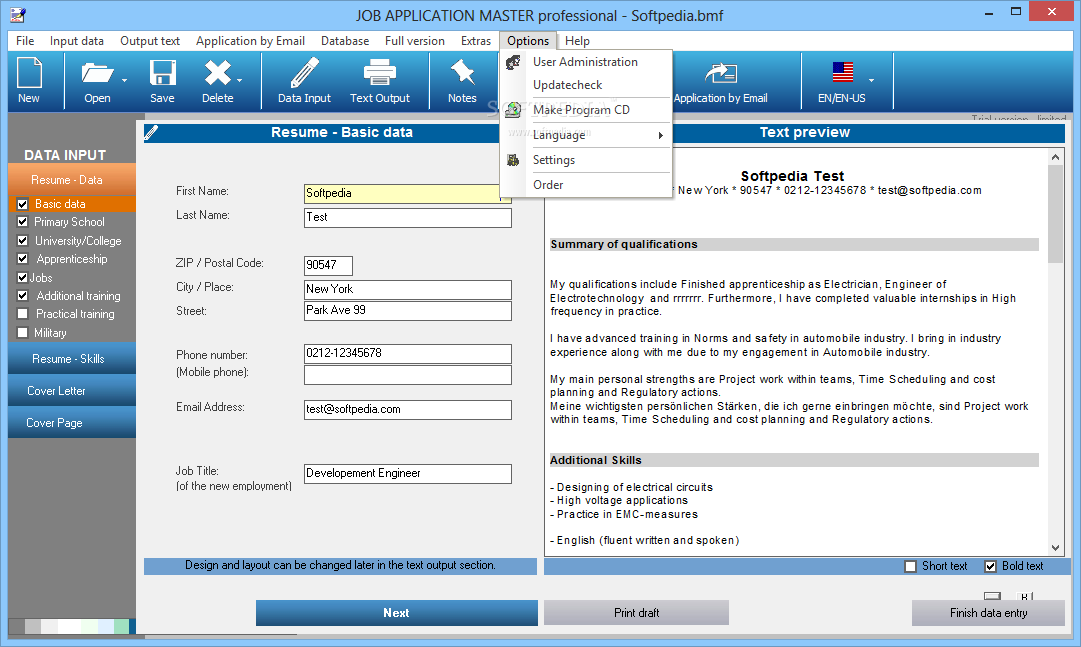
Task: Expand the language flag dropdown arrow
Action: click(x=871, y=81)
